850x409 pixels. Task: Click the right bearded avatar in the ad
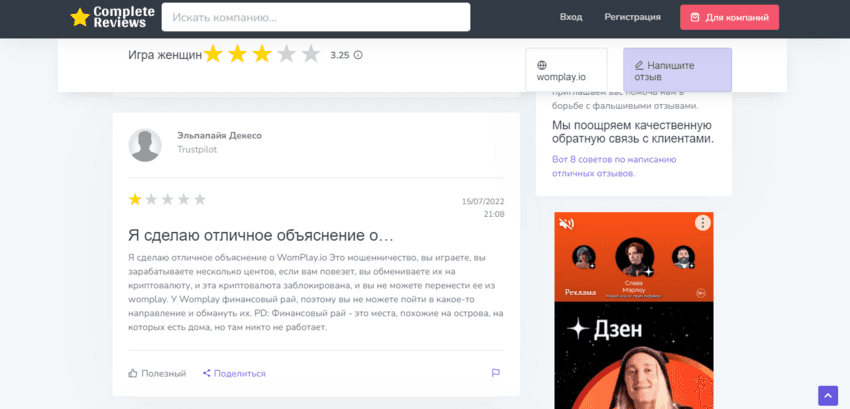pos(683,257)
